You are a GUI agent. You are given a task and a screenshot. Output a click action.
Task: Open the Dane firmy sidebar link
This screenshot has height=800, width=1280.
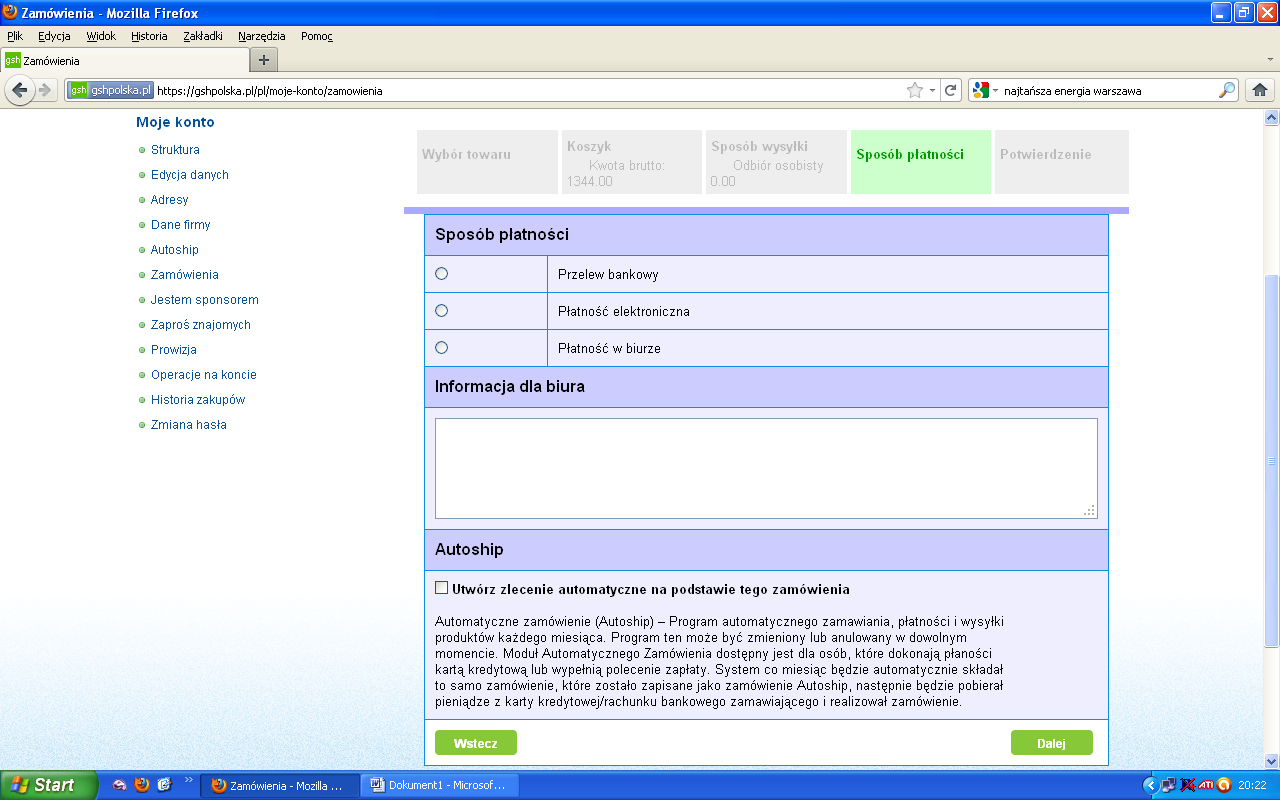coord(181,225)
